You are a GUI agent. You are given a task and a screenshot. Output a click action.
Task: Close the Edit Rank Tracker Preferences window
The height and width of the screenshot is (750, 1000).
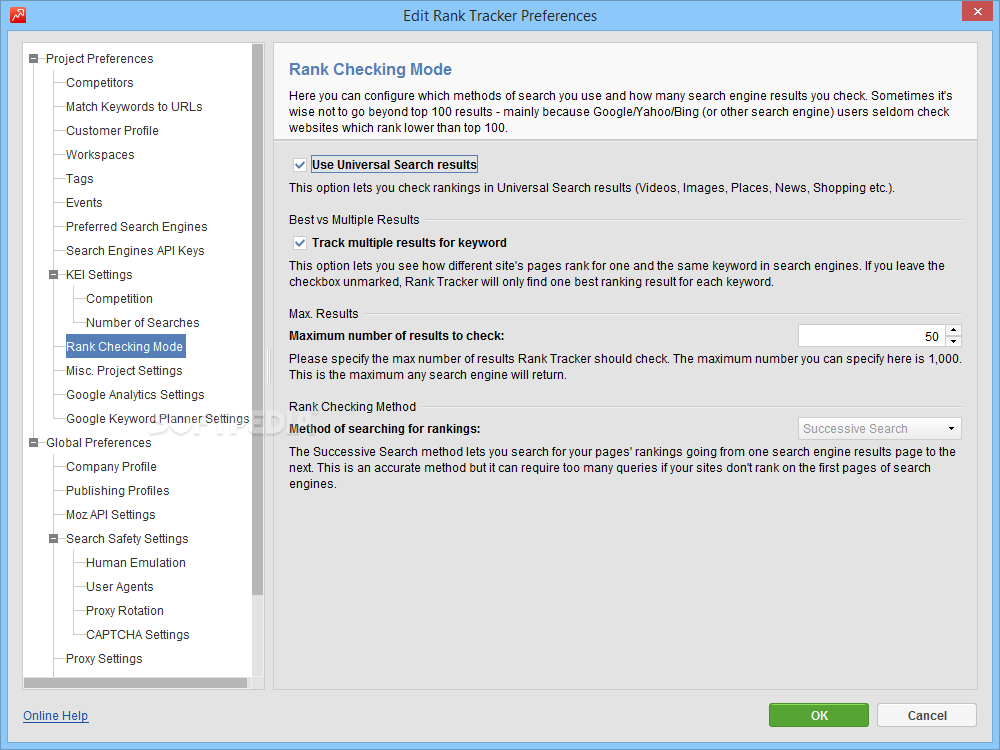tap(978, 11)
